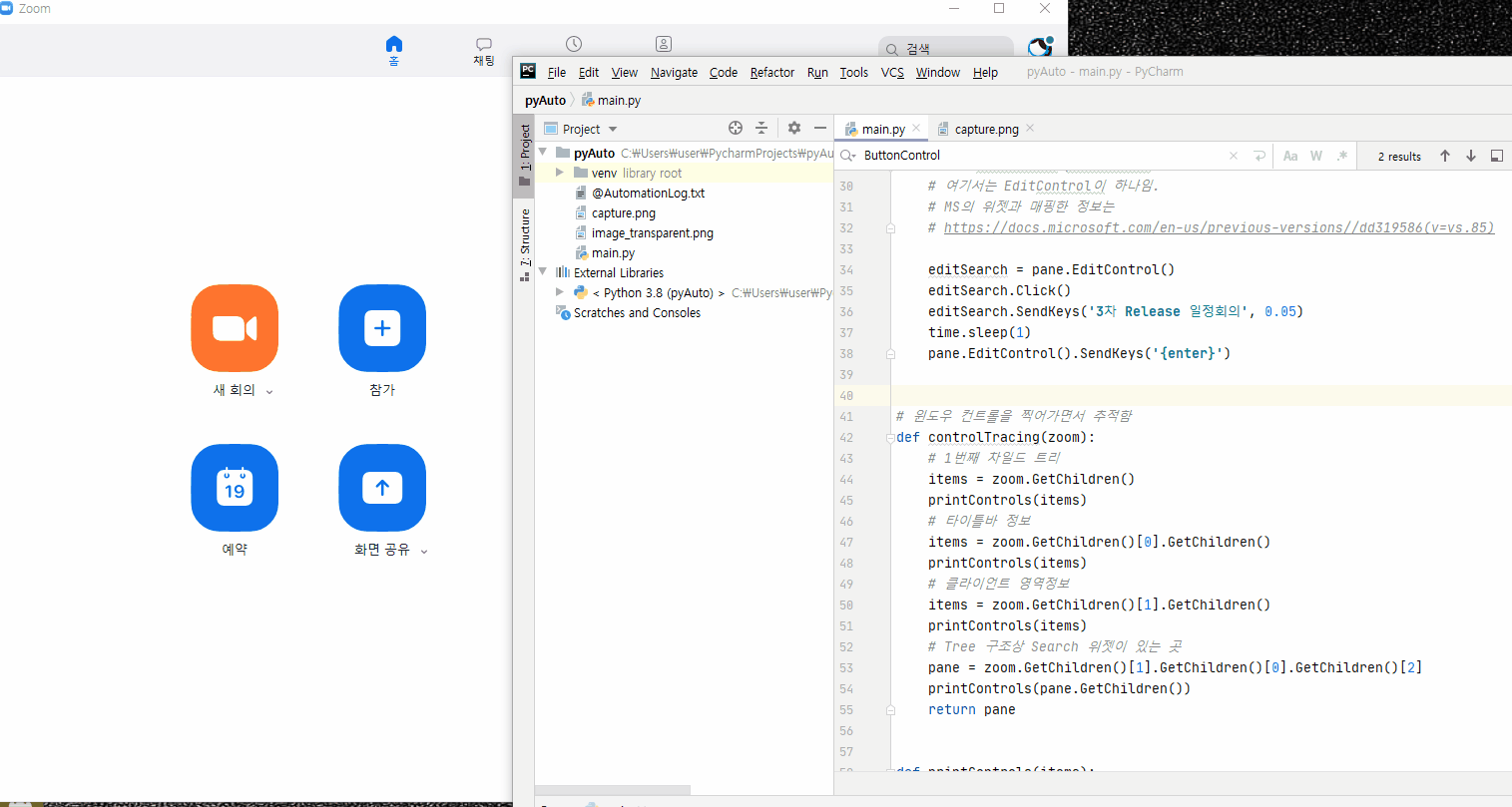Screen dimensions: 1512x807
Task: Click the new line icon in find bar
Action: tap(1260, 156)
